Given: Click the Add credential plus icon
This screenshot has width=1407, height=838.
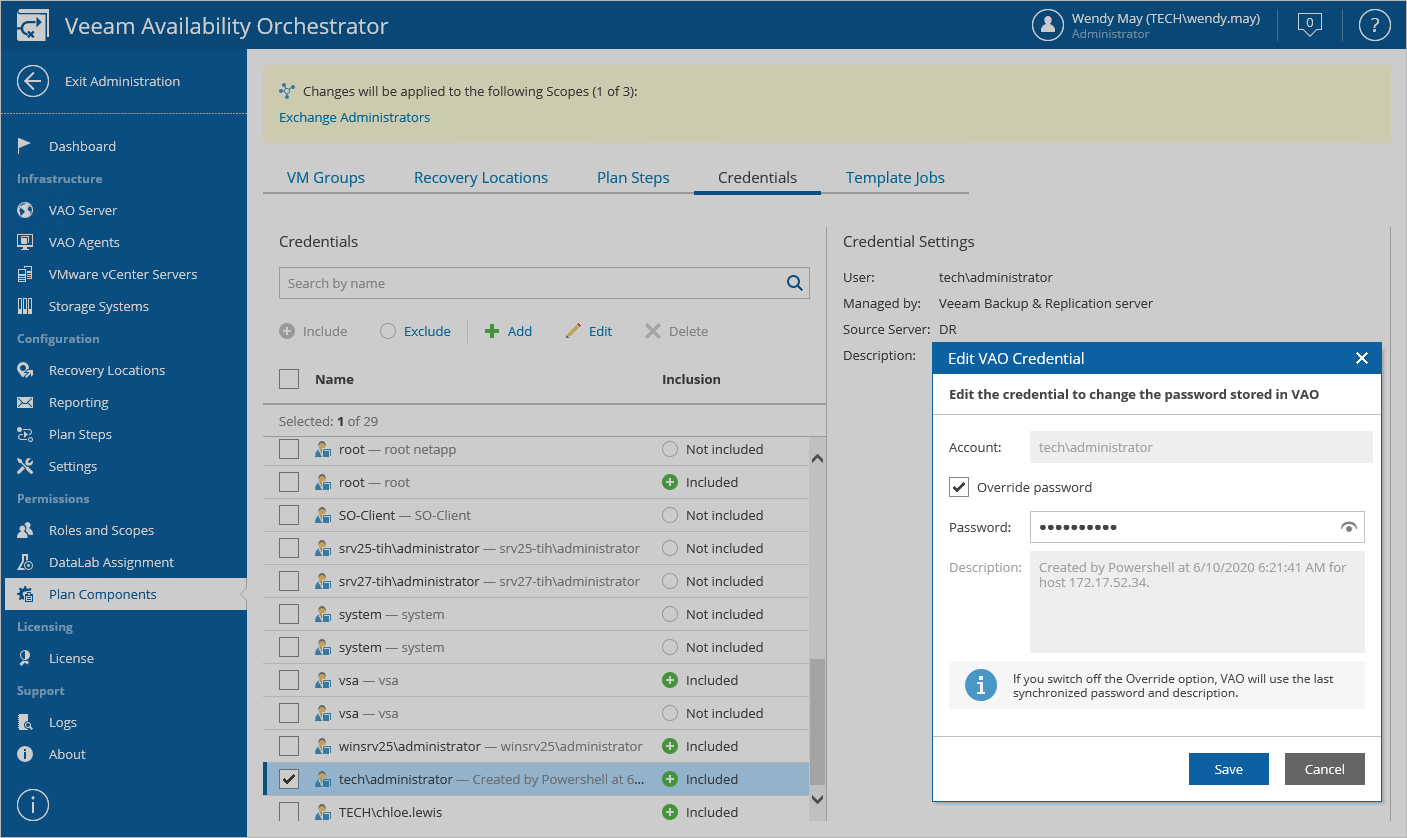Looking at the screenshot, I should pos(492,331).
